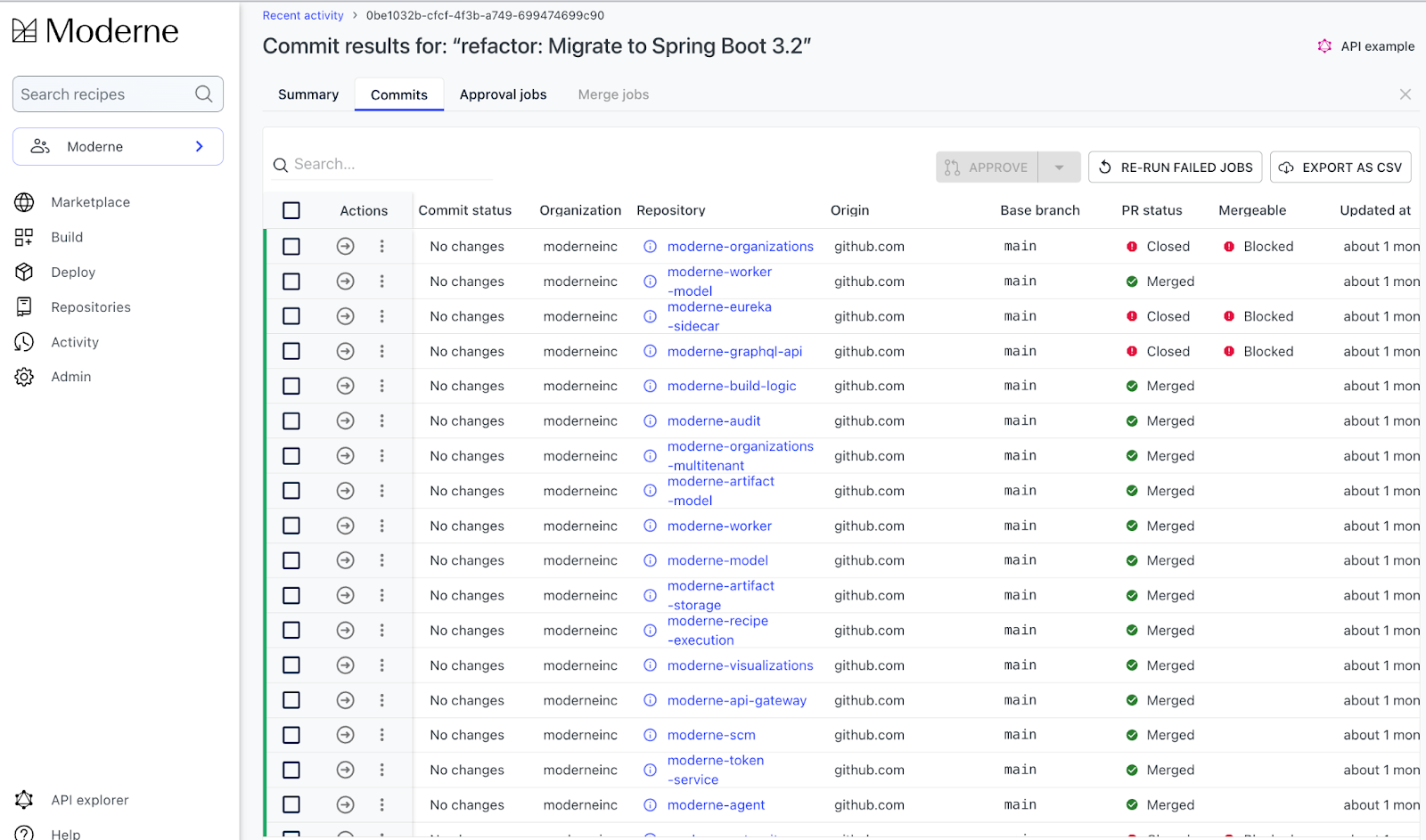Open the moderne-visualizations repository link

[x=740, y=665]
